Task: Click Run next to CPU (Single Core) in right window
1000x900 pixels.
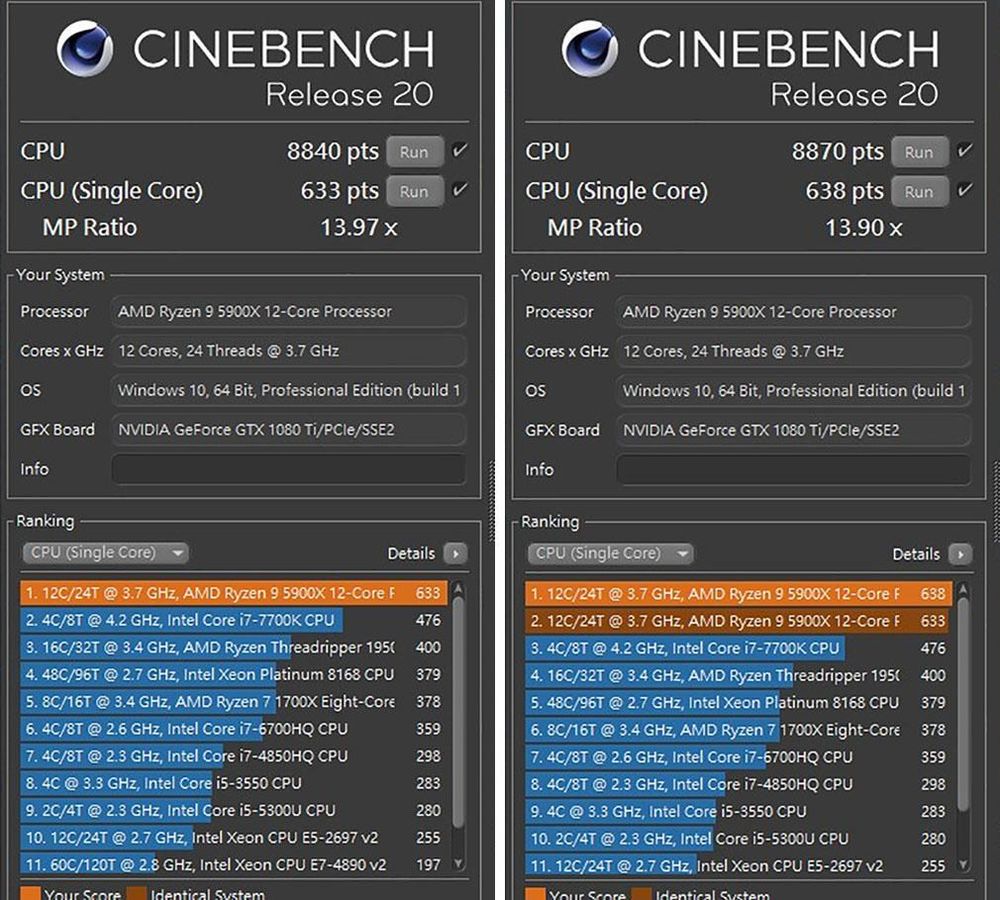Action: click(x=919, y=191)
